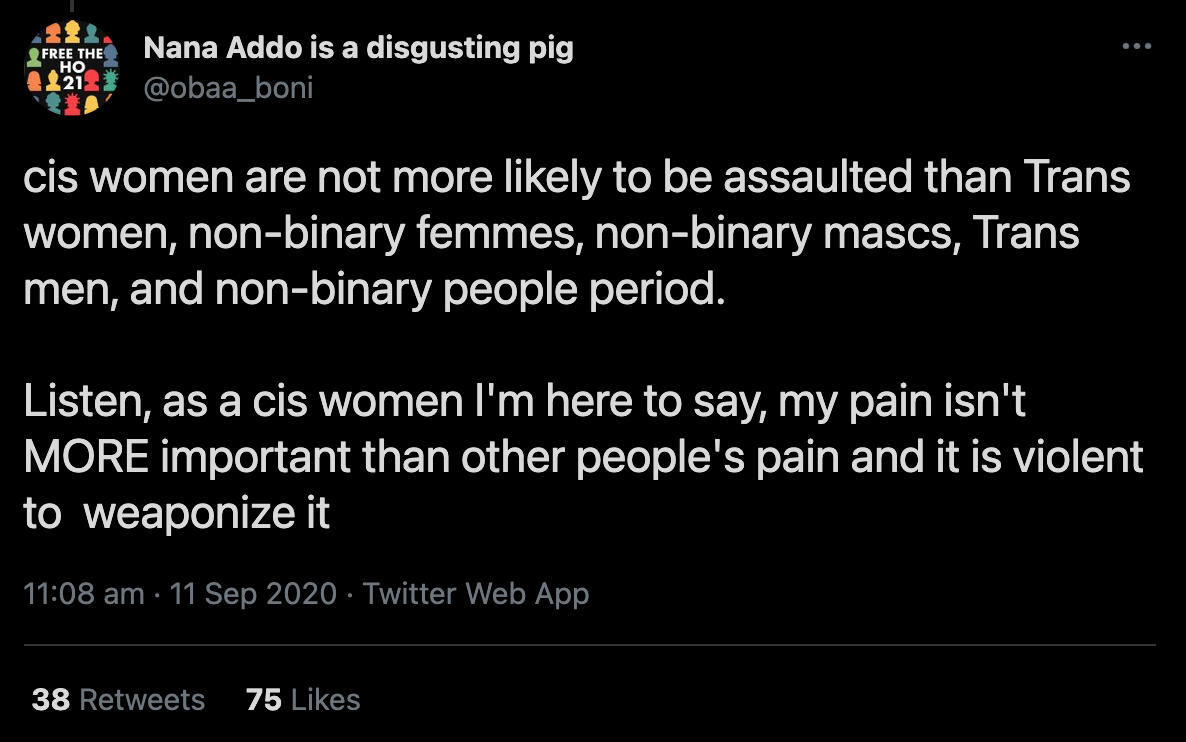Click the first paragraph starting with cis women

coord(575,233)
